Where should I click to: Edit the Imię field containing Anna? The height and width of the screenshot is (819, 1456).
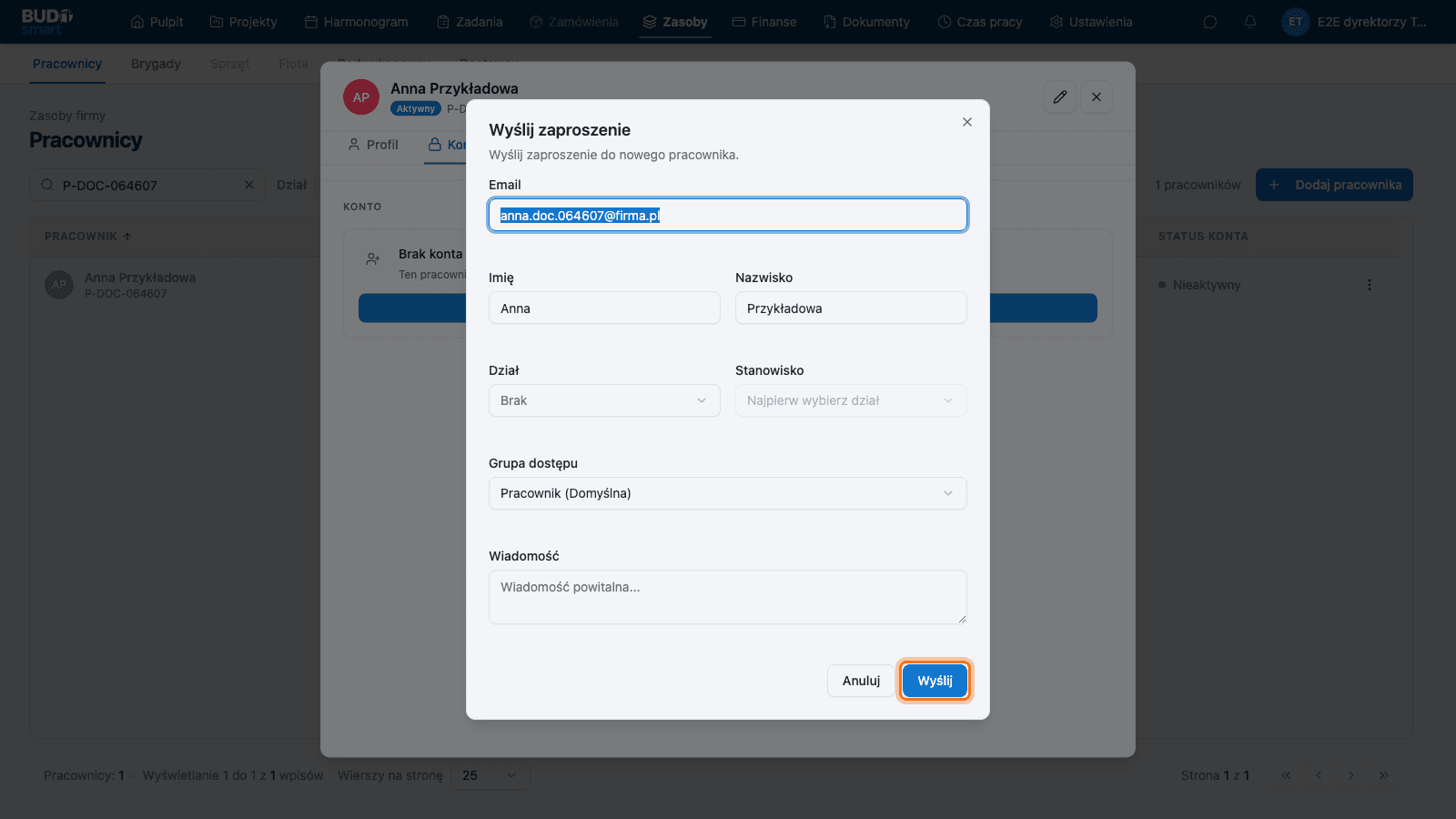[x=604, y=308]
